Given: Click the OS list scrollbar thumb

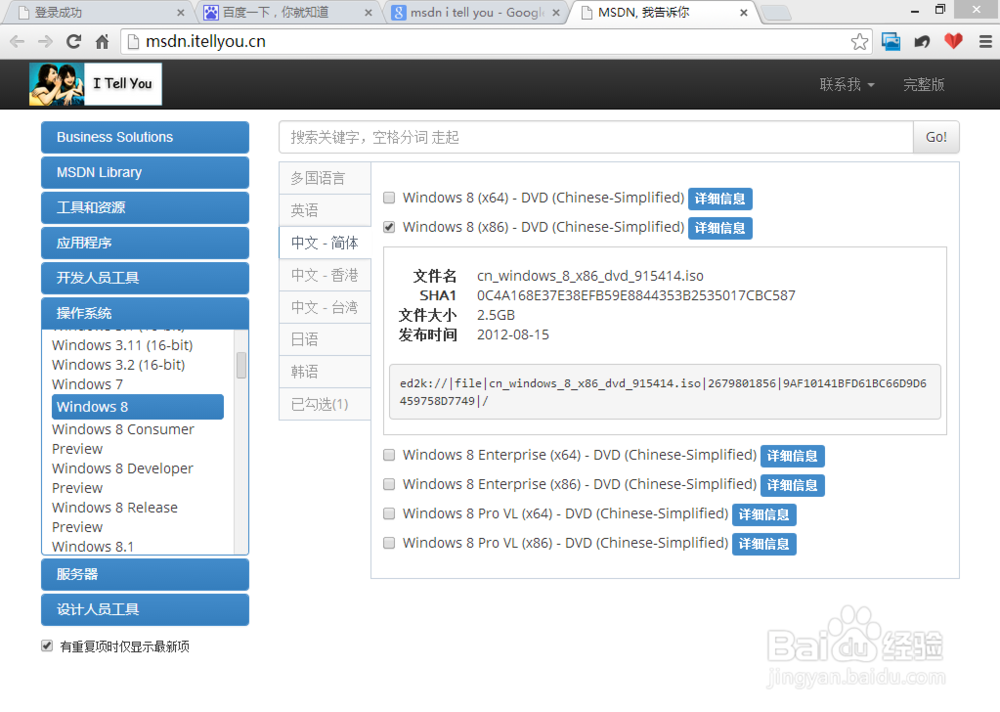Looking at the screenshot, I should [241, 366].
